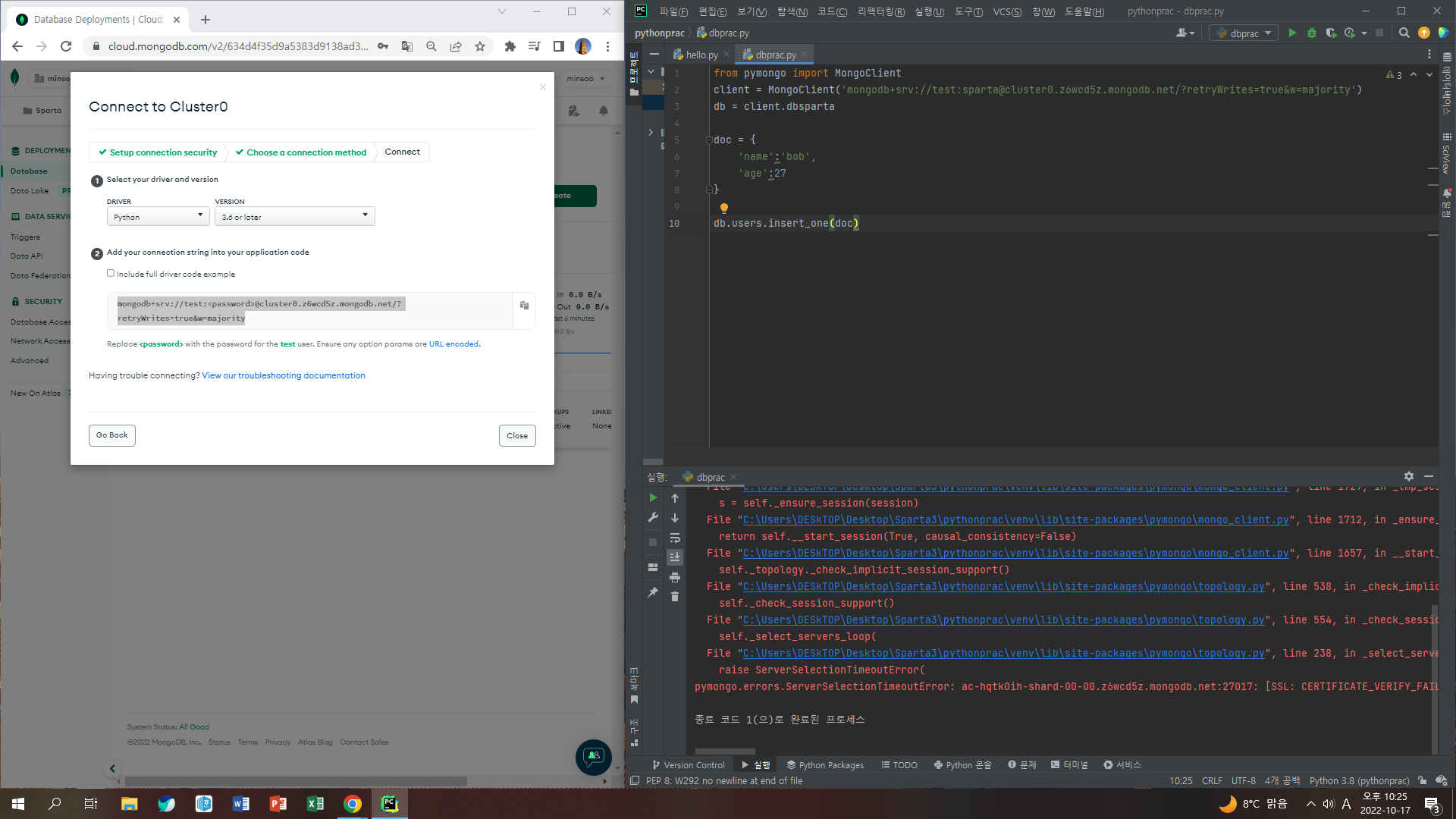Launch Word from the taskbar
The image size is (1456, 819).
(x=241, y=804)
